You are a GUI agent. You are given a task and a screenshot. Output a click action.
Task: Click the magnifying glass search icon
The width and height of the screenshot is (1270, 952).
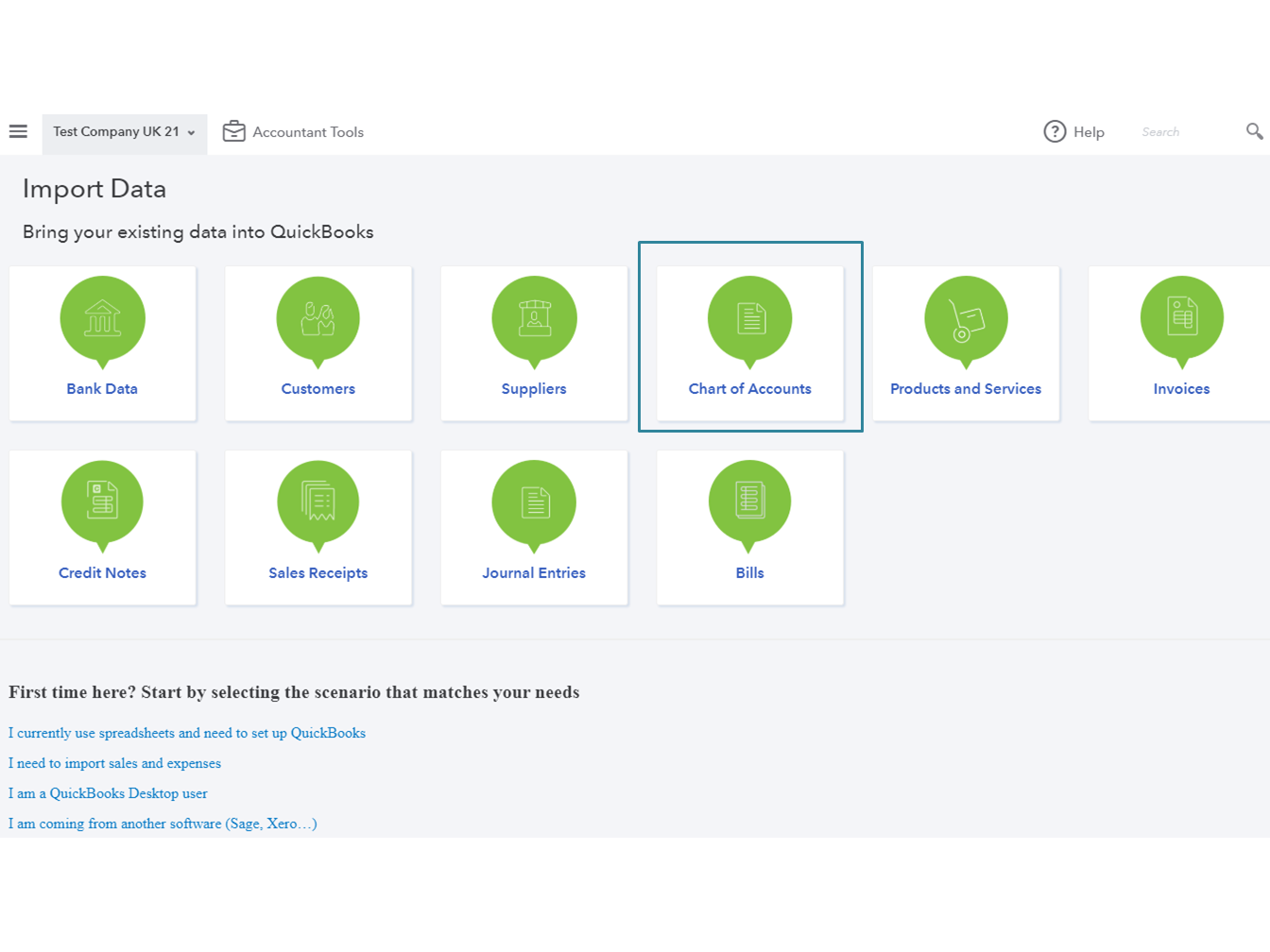[1254, 131]
